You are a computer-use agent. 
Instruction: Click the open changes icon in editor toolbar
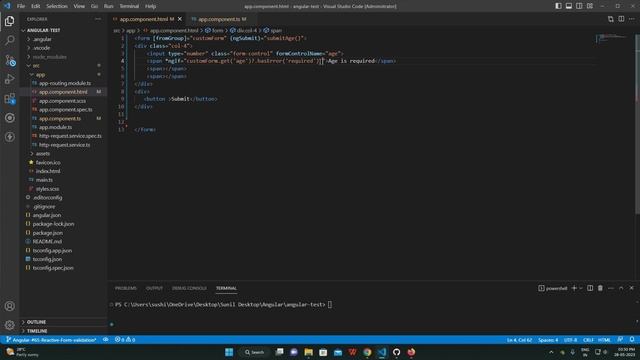611,19
